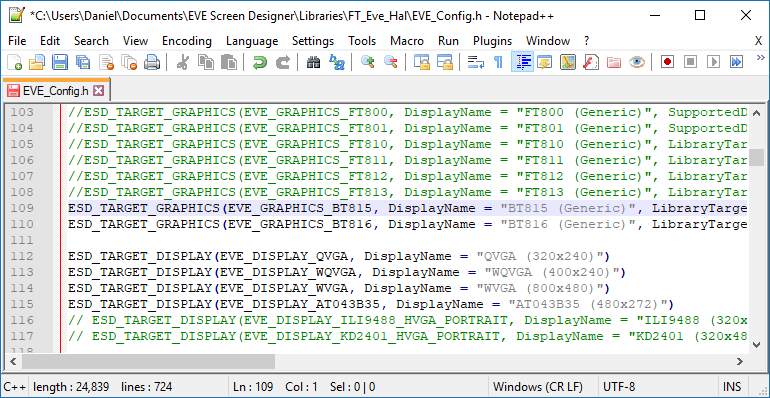Open the question mark help menu

pyautogui.click(x=586, y=41)
